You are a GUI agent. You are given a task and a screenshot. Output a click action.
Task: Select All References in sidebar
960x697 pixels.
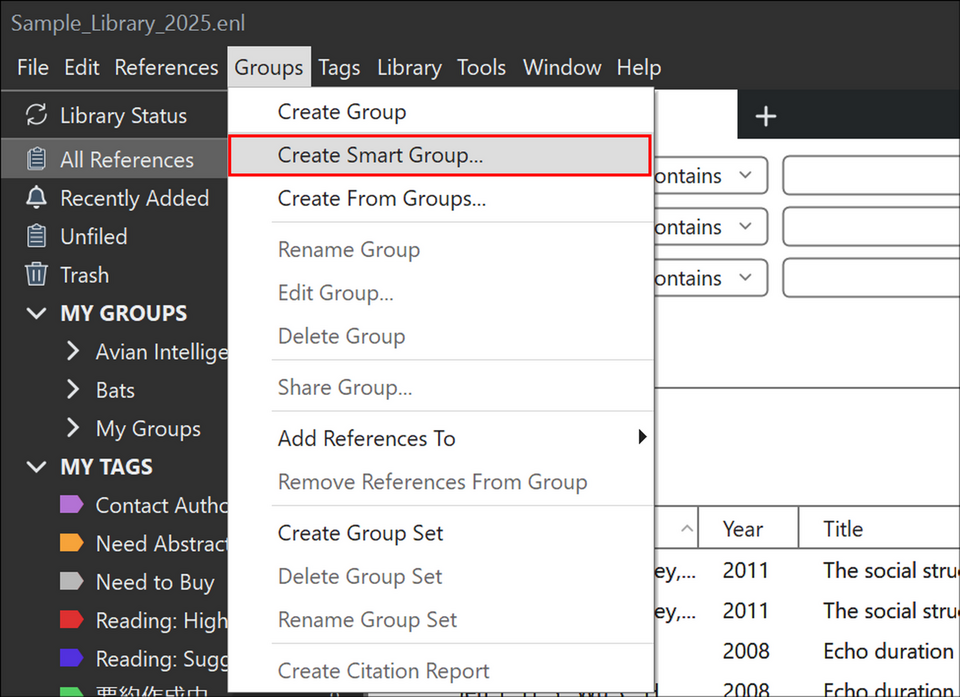[x=114, y=159]
